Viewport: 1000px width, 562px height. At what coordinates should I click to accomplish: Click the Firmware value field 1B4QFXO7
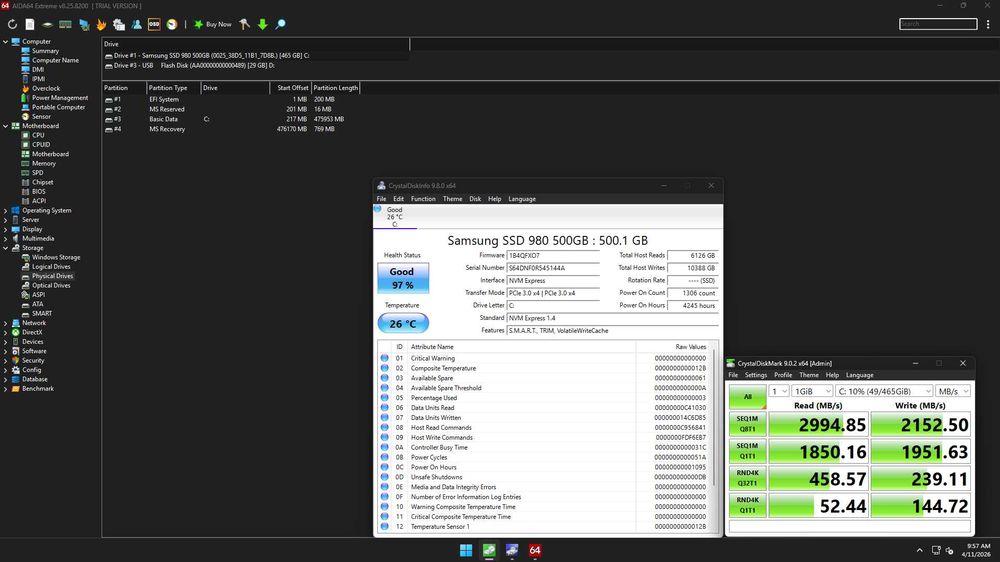(553, 255)
